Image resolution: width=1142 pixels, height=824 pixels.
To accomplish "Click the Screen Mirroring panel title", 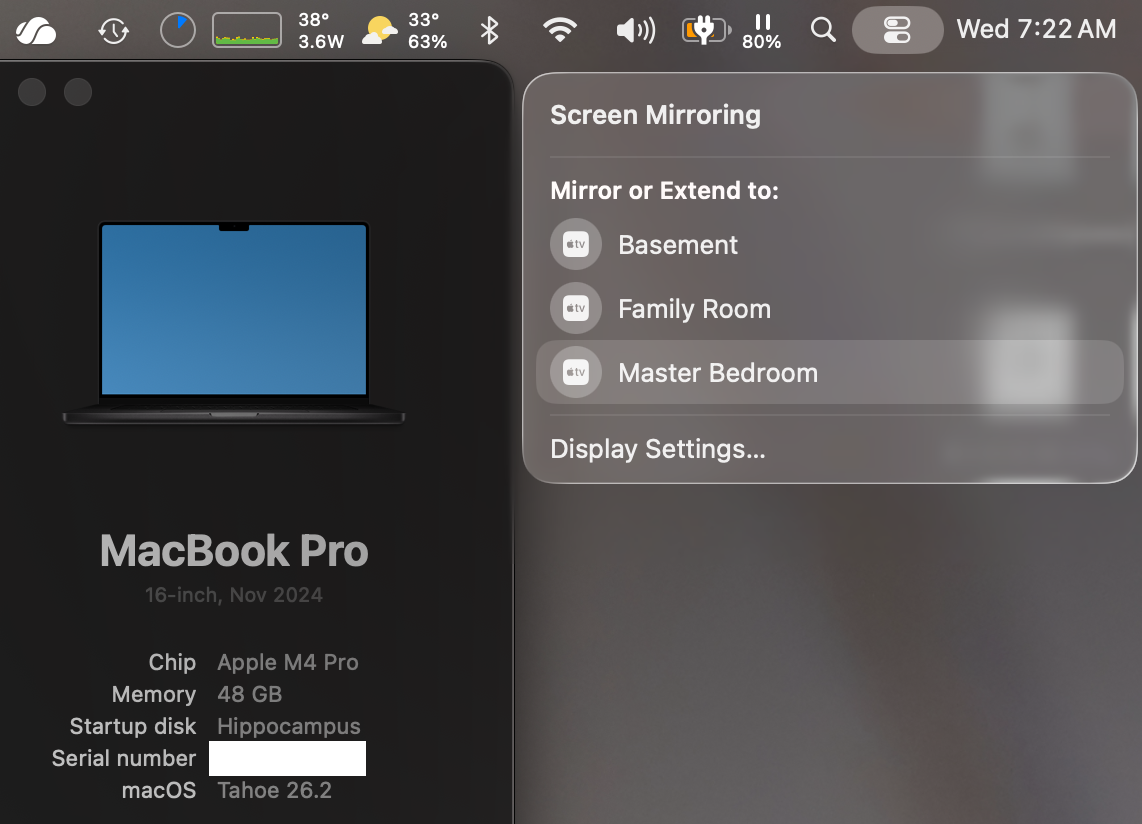I will click(655, 115).
